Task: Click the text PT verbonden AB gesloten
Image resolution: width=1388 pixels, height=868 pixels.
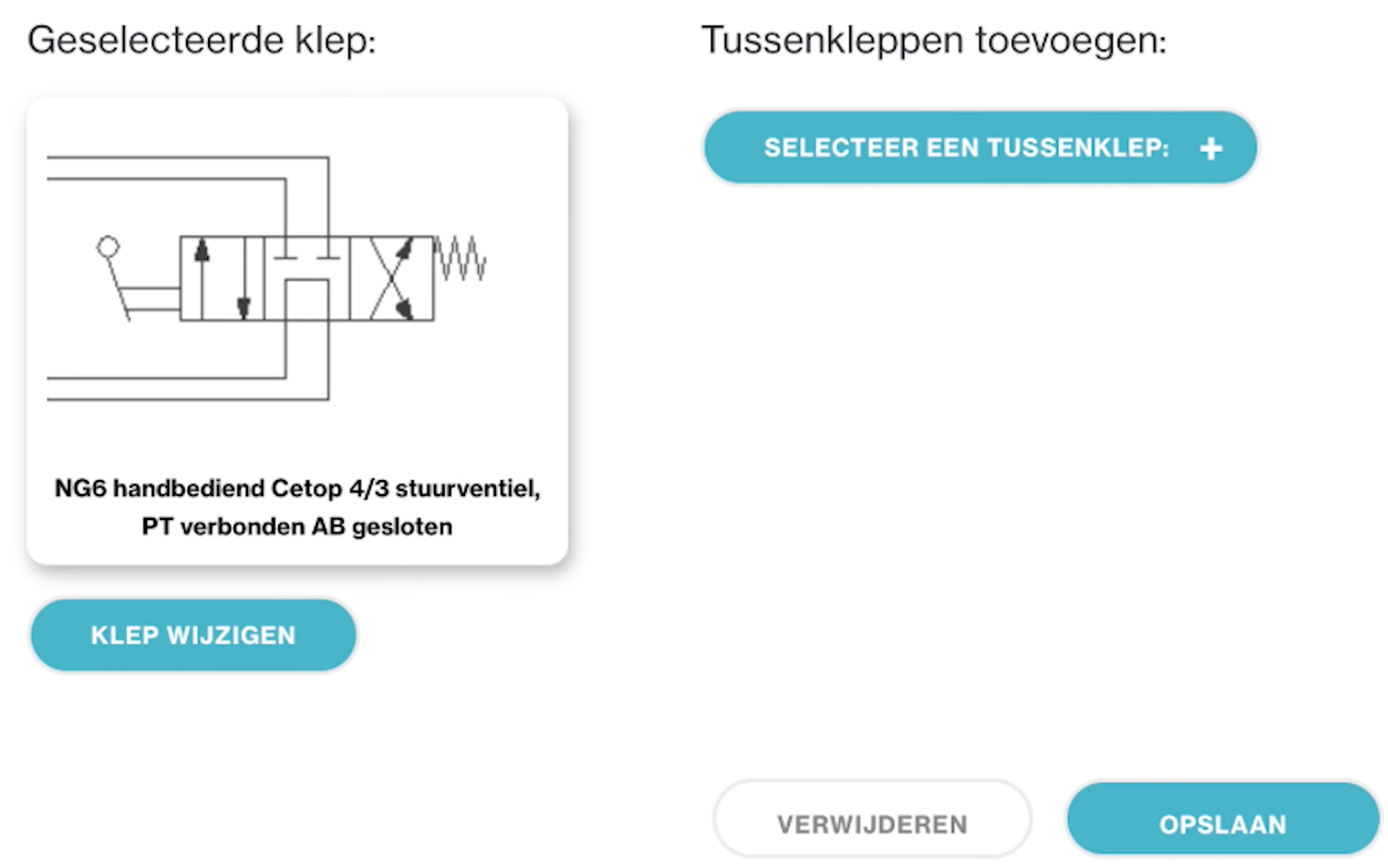Action: [x=298, y=526]
